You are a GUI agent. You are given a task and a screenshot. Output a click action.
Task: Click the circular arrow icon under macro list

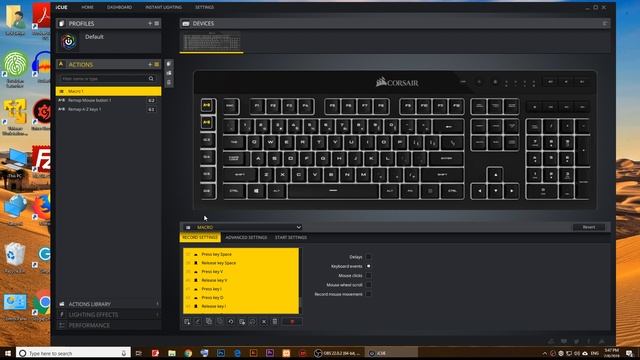pos(231,322)
